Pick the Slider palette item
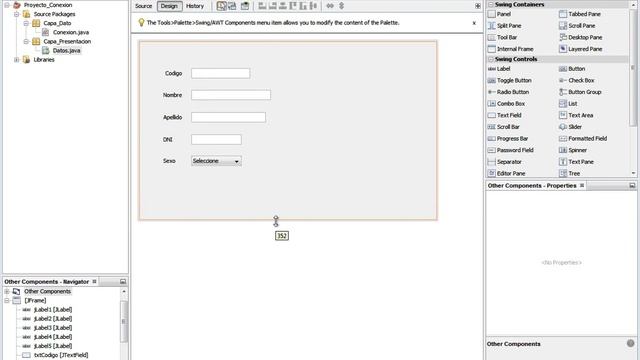 click(x=570, y=127)
